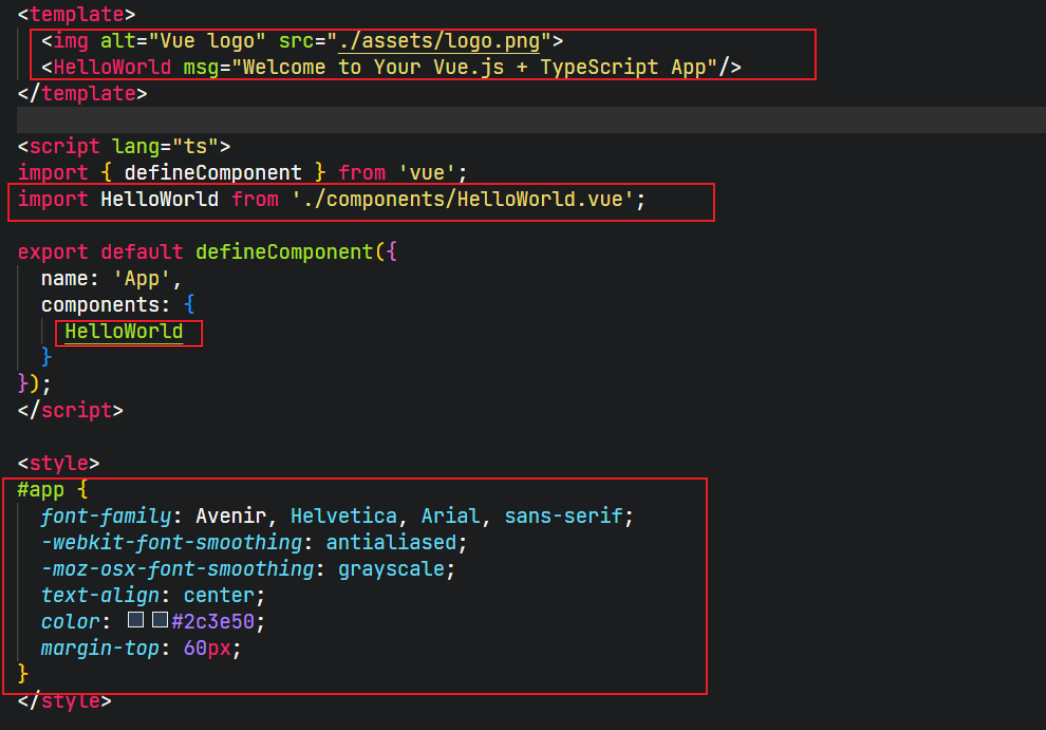Click the opening <template> tag
1046x730 pixels.
point(76,14)
